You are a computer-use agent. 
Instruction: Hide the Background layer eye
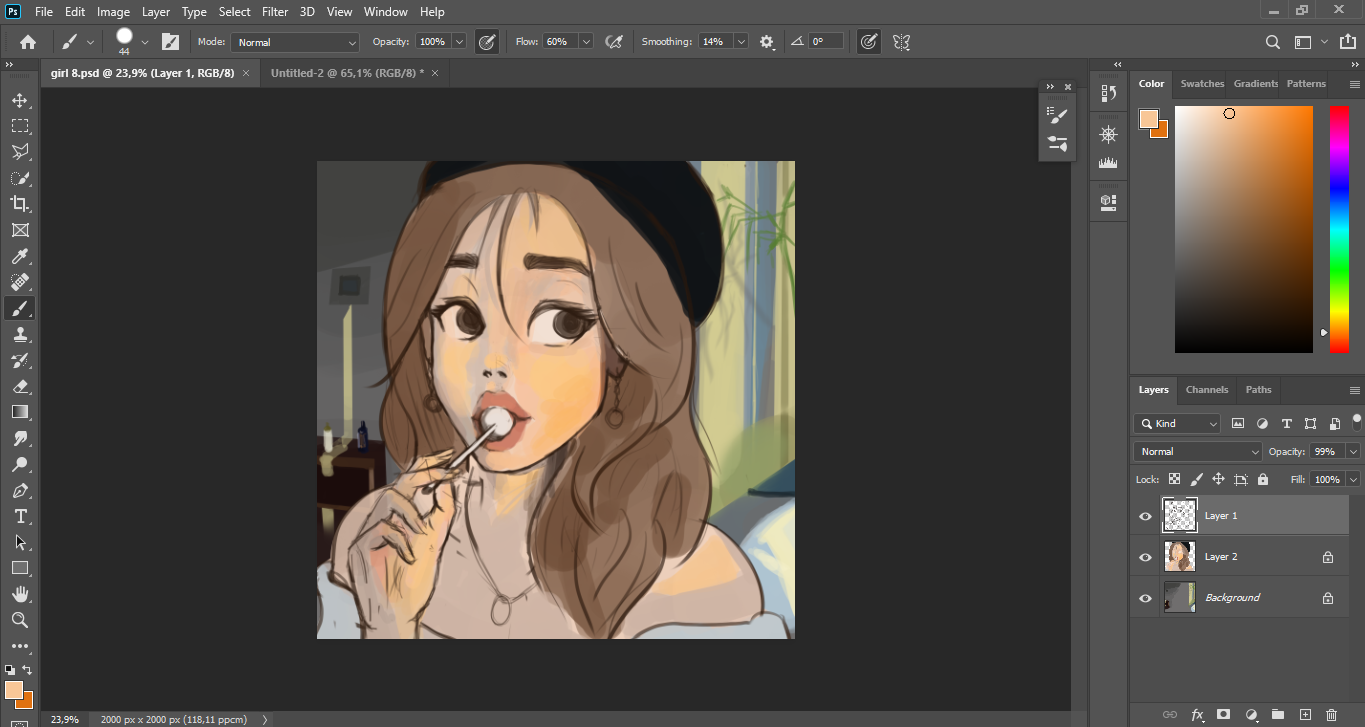(x=1146, y=598)
